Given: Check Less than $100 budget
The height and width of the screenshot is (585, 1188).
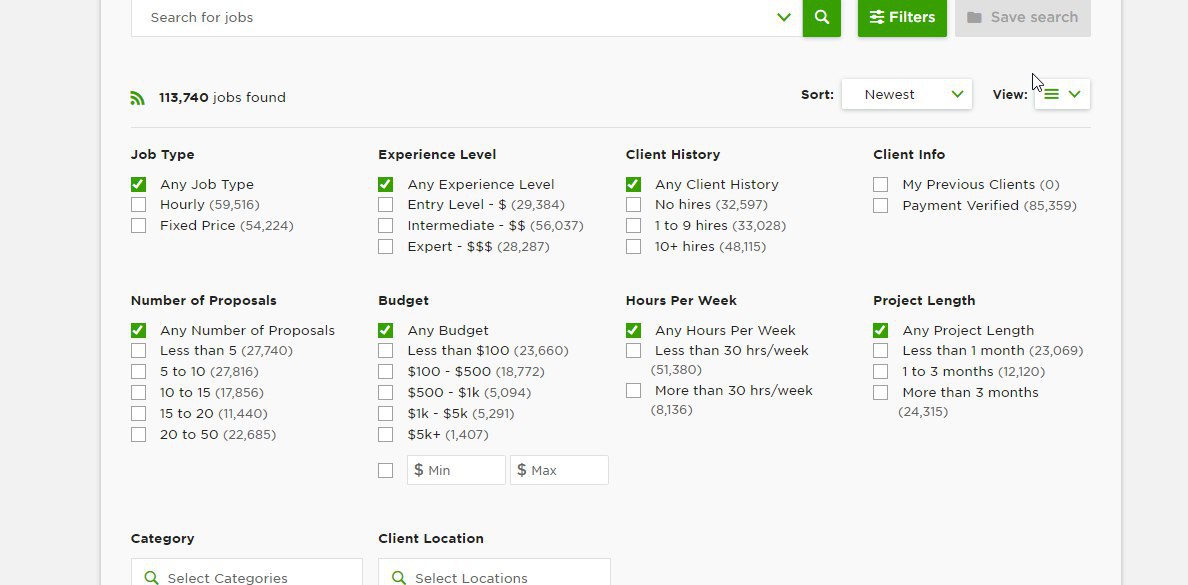Looking at the screenshot, I should click(386, 351).
